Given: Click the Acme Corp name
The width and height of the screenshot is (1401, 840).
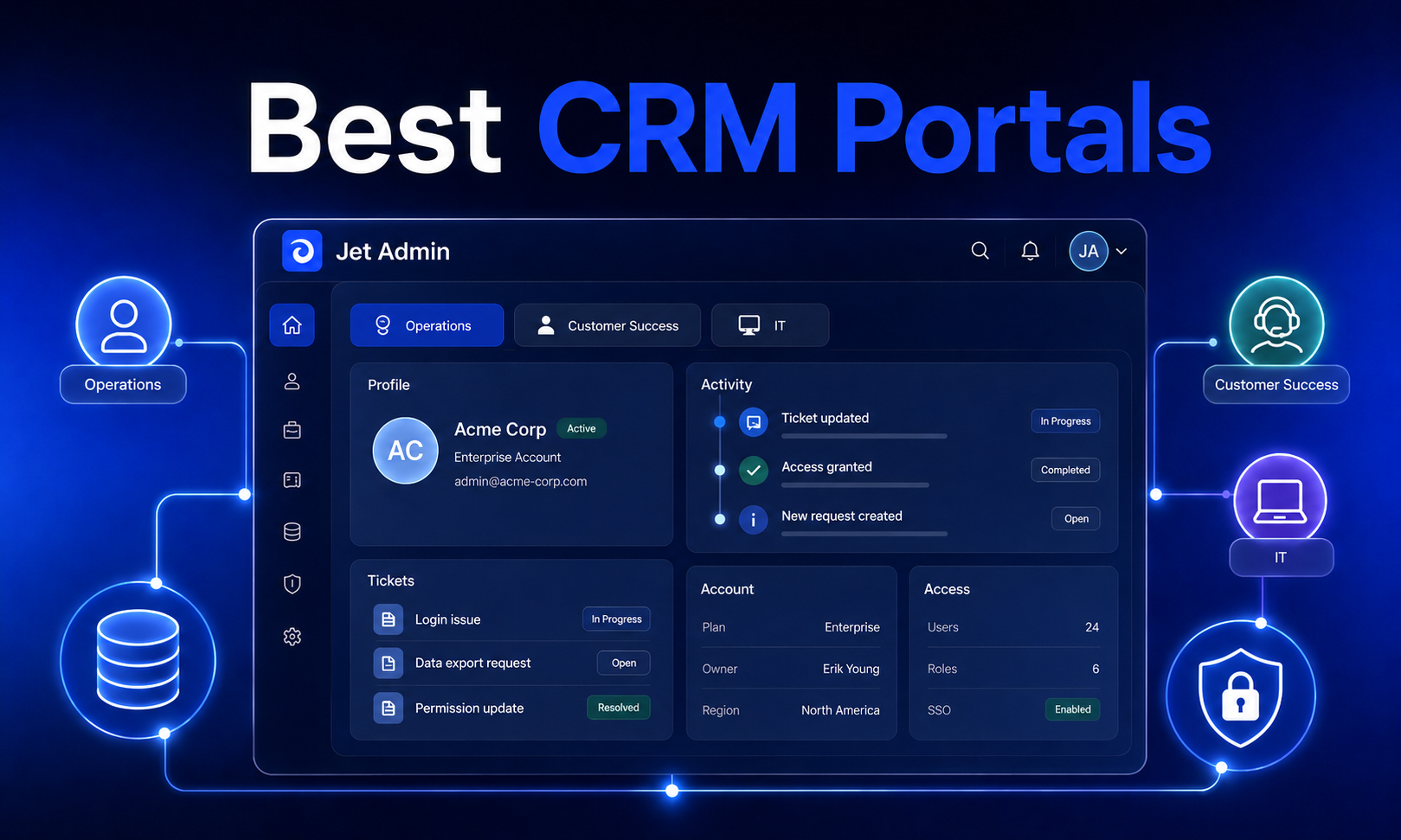Looking at the screenshot, I should point(500,429).
